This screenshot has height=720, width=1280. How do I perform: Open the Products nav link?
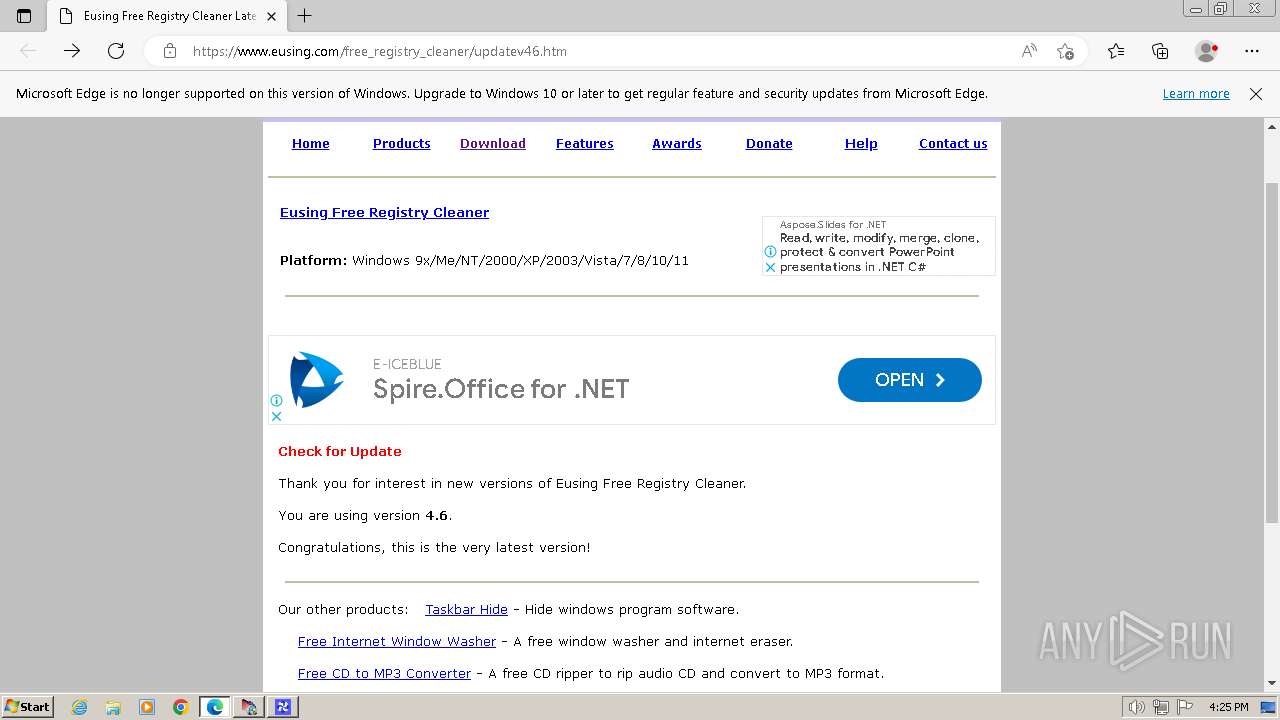pos(401,144)
